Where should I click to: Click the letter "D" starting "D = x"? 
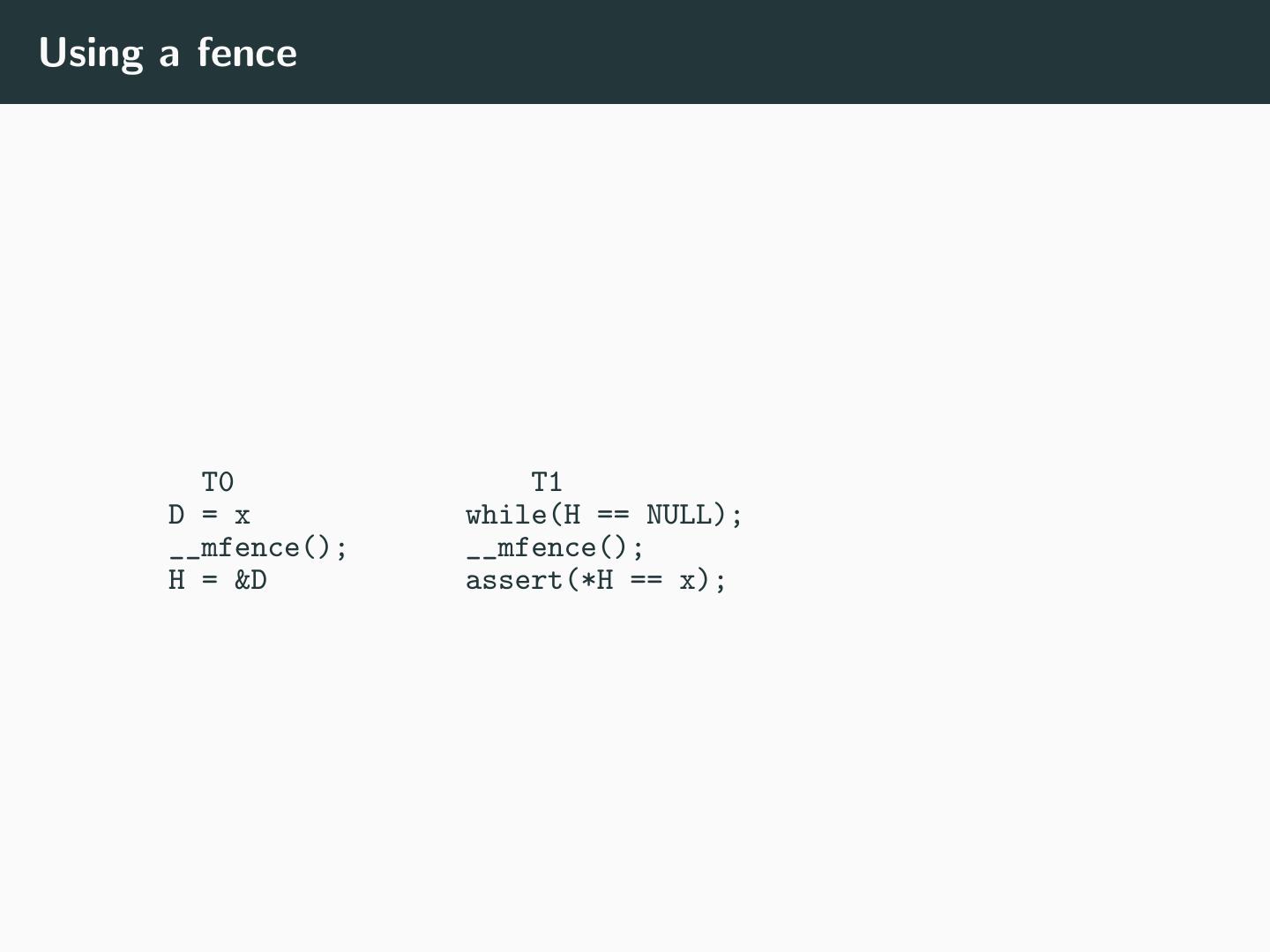[176, 515]
